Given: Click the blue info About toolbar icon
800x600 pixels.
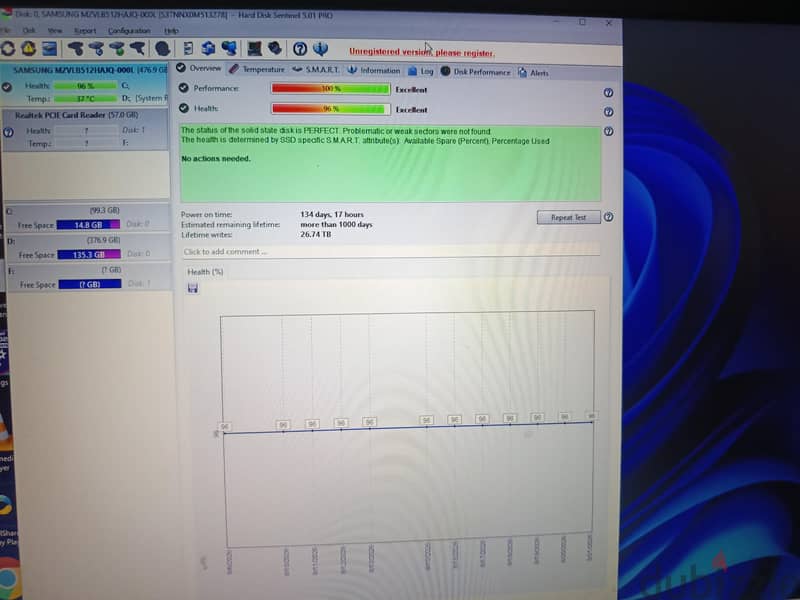Looking at the screenshot, I should pos(320,49).
